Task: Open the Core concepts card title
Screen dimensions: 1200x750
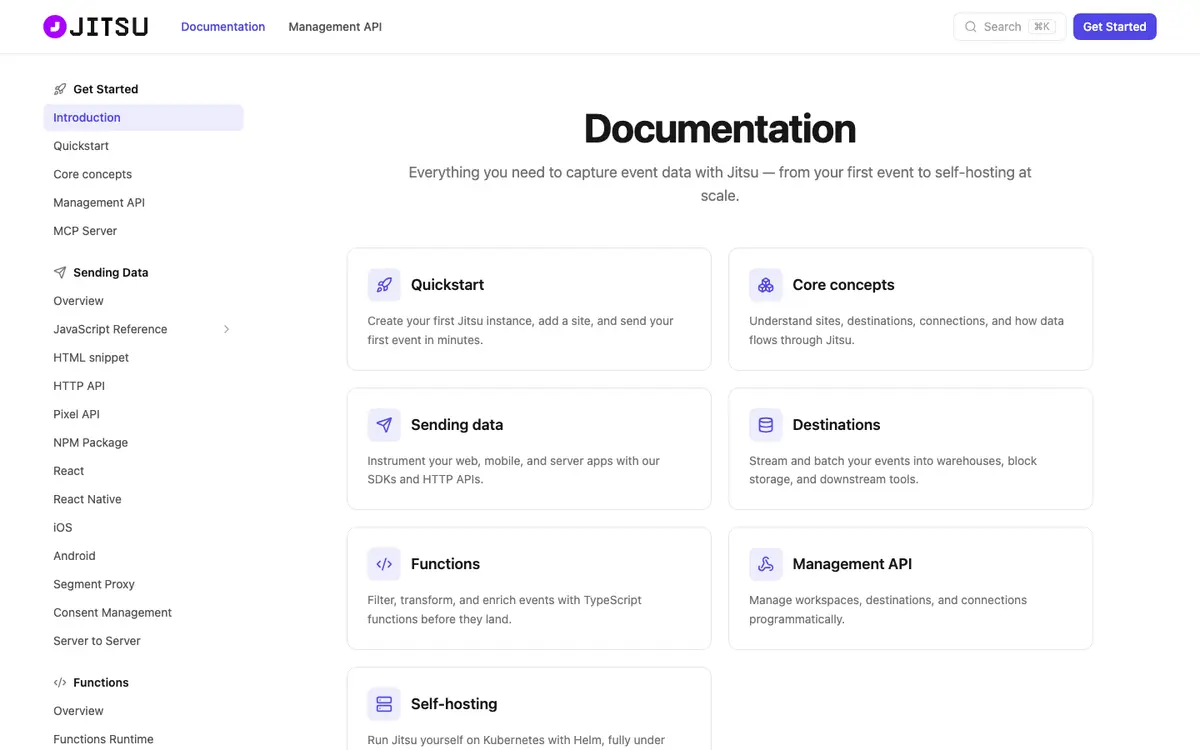Action: coord(843,285)
